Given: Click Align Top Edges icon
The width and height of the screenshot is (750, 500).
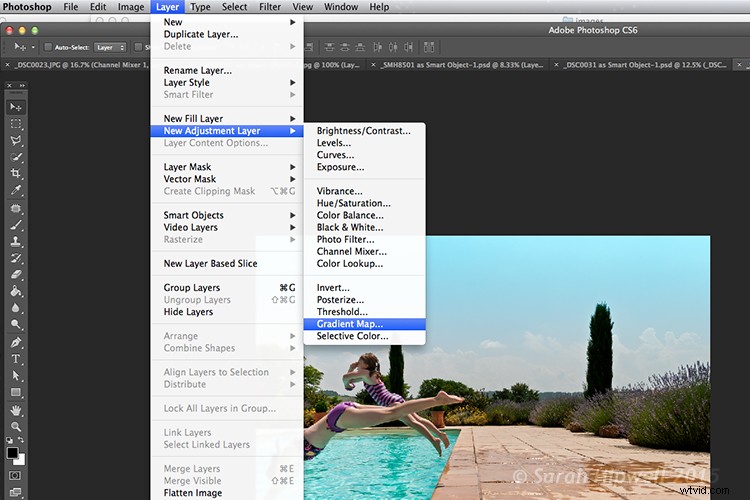Looking at the screenshot, I should (329, 47).
